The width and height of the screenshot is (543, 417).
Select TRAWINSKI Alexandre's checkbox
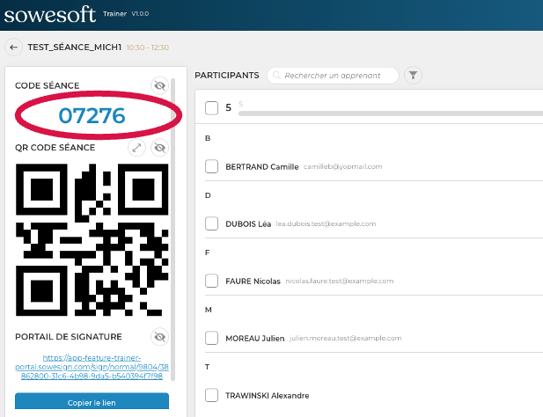point(211,395)
